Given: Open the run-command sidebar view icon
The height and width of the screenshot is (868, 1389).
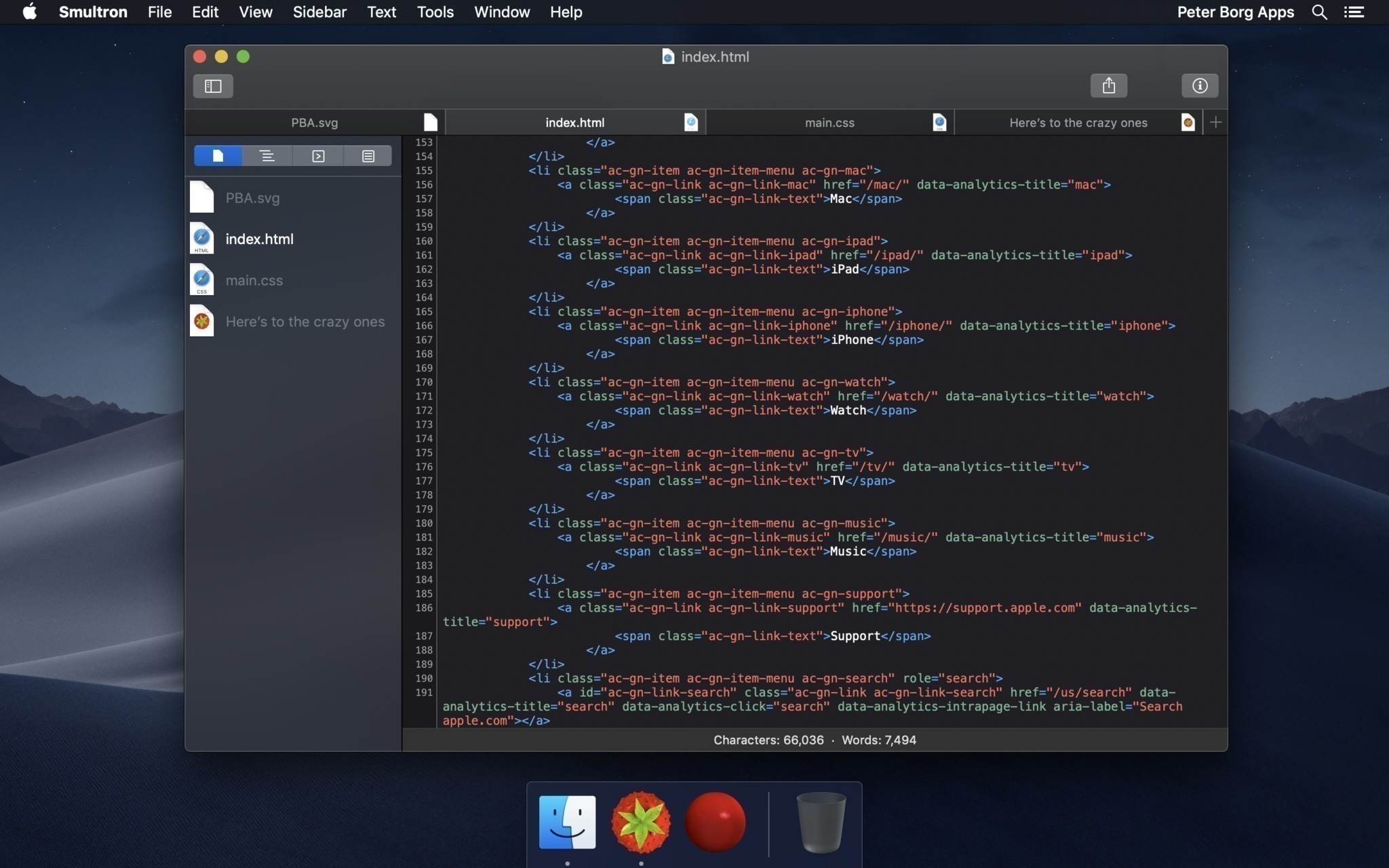Looking at the screenshot, I should click(317, 155).
